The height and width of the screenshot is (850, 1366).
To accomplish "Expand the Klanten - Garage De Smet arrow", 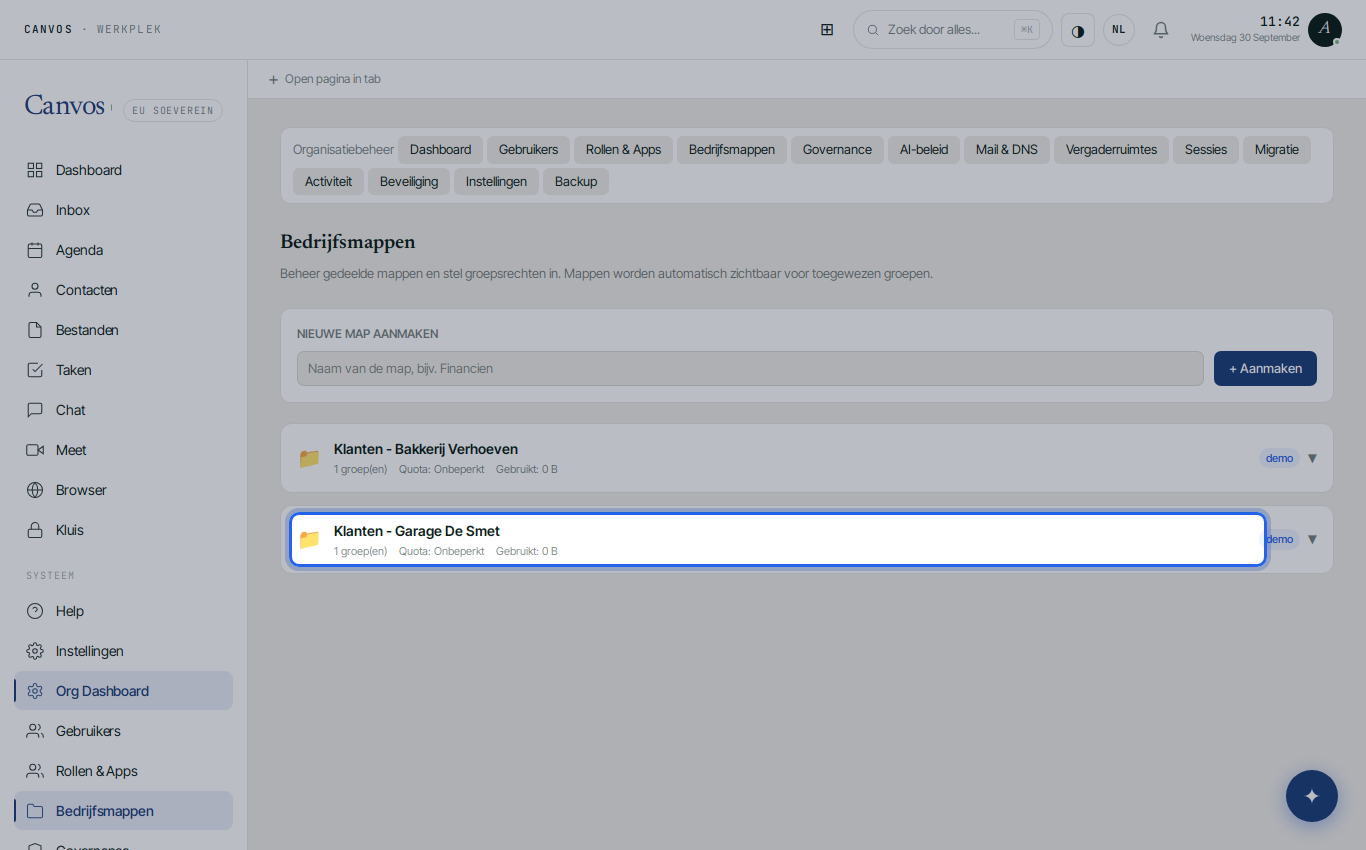I will 1312,539.
